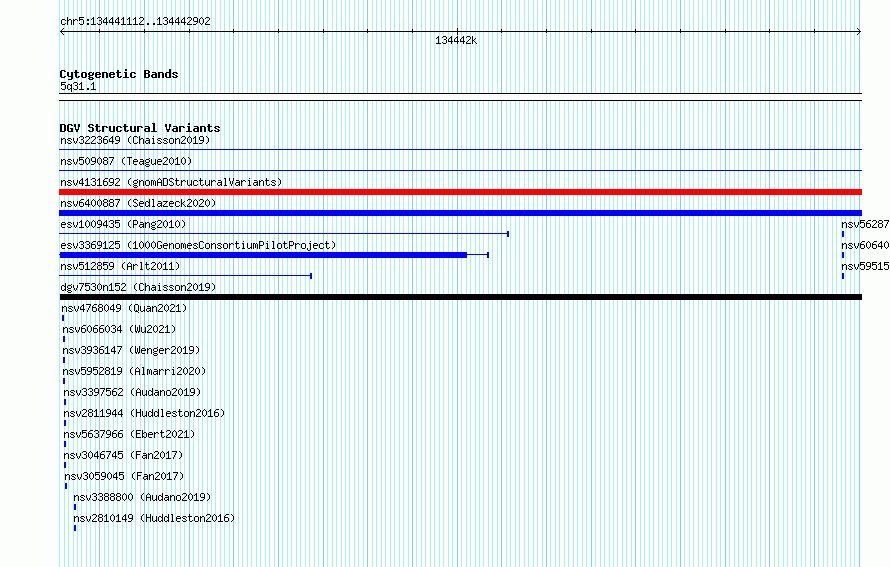
Task: Open variant nsv6066034 (Wu2021)
Action: tap(119, 329)
